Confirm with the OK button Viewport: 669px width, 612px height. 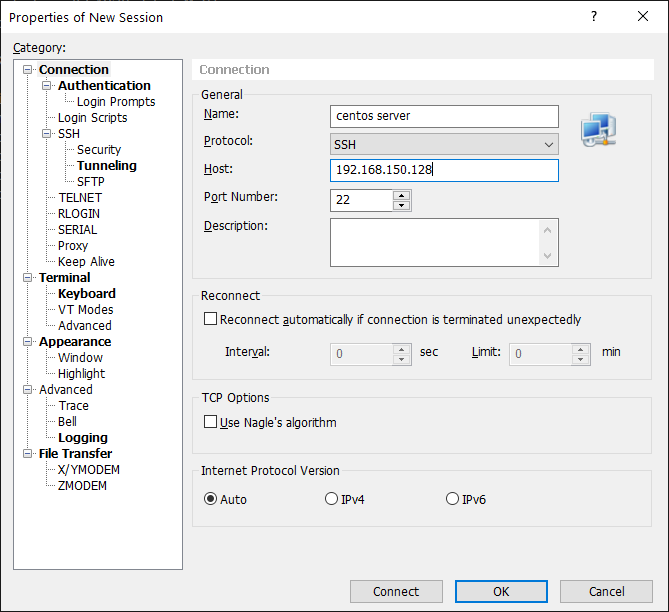click(x=501, y=592)
